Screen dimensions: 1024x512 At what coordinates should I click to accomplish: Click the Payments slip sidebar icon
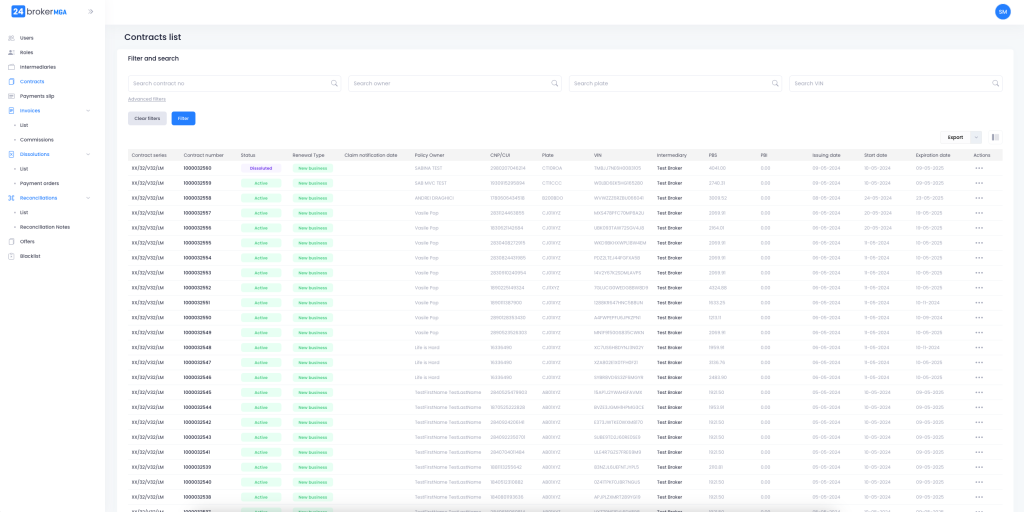(x=12, y=96)
